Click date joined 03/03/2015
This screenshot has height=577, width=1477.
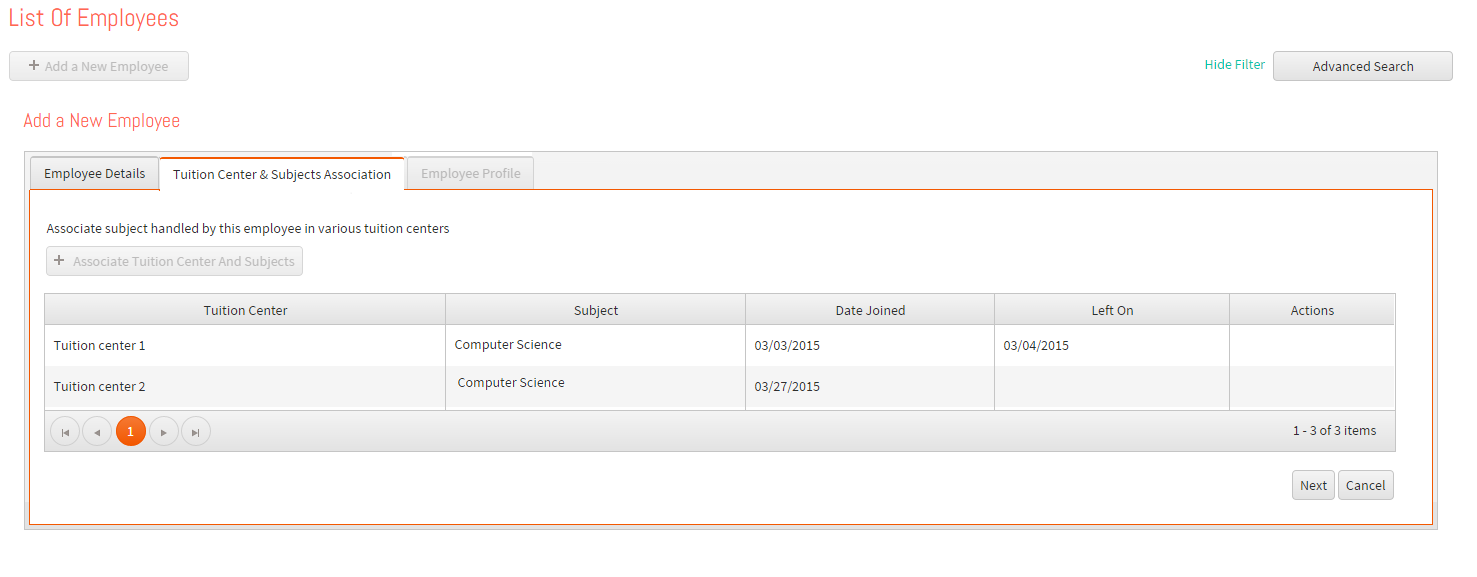point(787,346)
